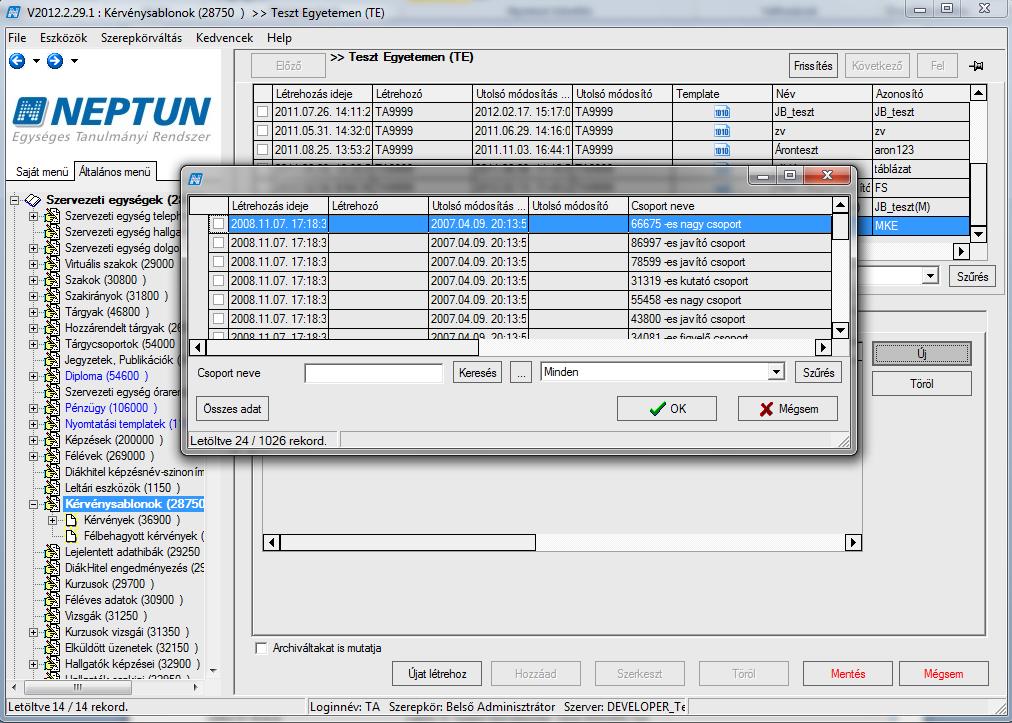Click the dialog's Mégsem cancel button
The height and width of the screenshot is (723, 1012).
click(788, 409)
